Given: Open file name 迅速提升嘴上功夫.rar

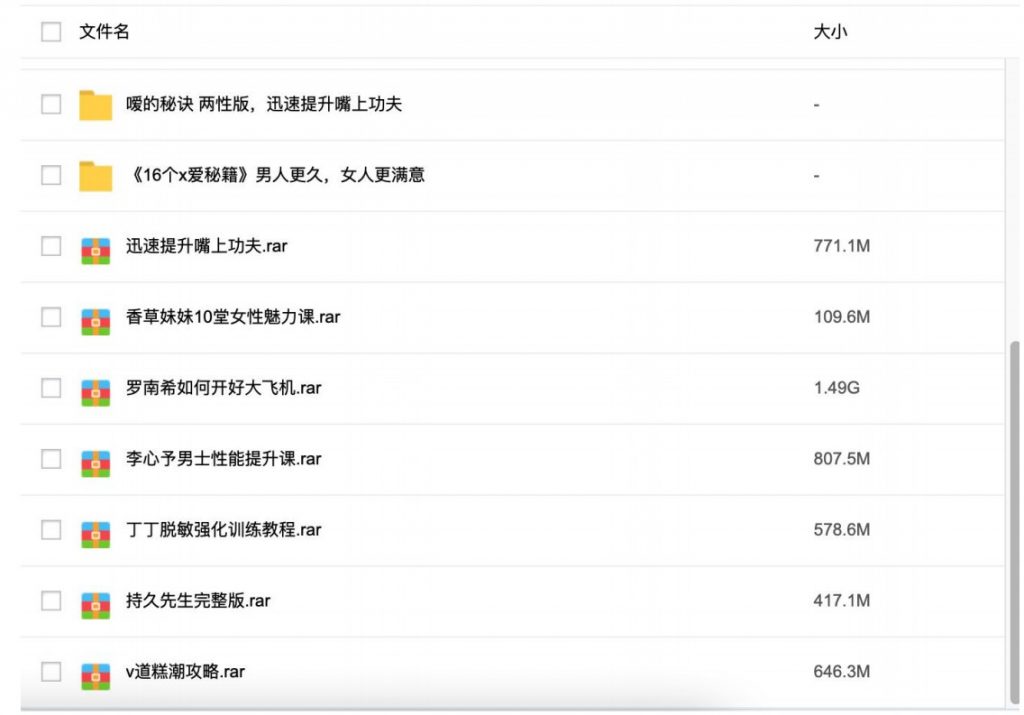Looking at the screenshot, I should click(206, 246).
